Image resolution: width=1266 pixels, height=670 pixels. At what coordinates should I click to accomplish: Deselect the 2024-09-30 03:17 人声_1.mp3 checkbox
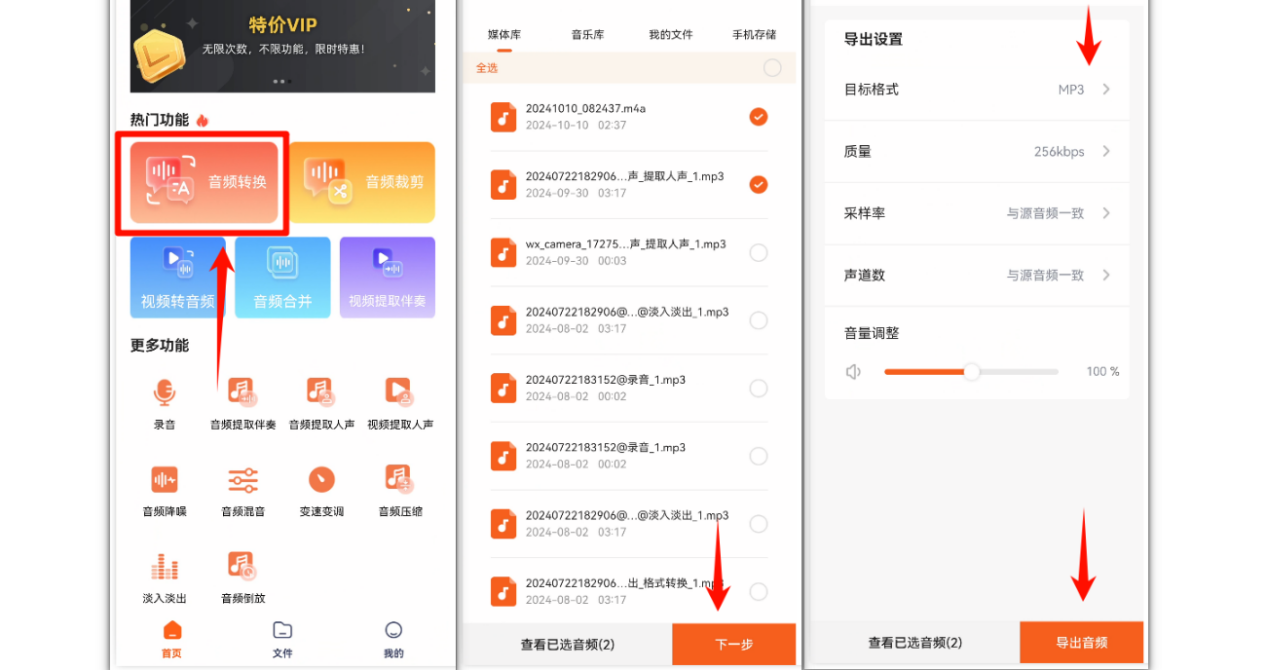(758, 184)
